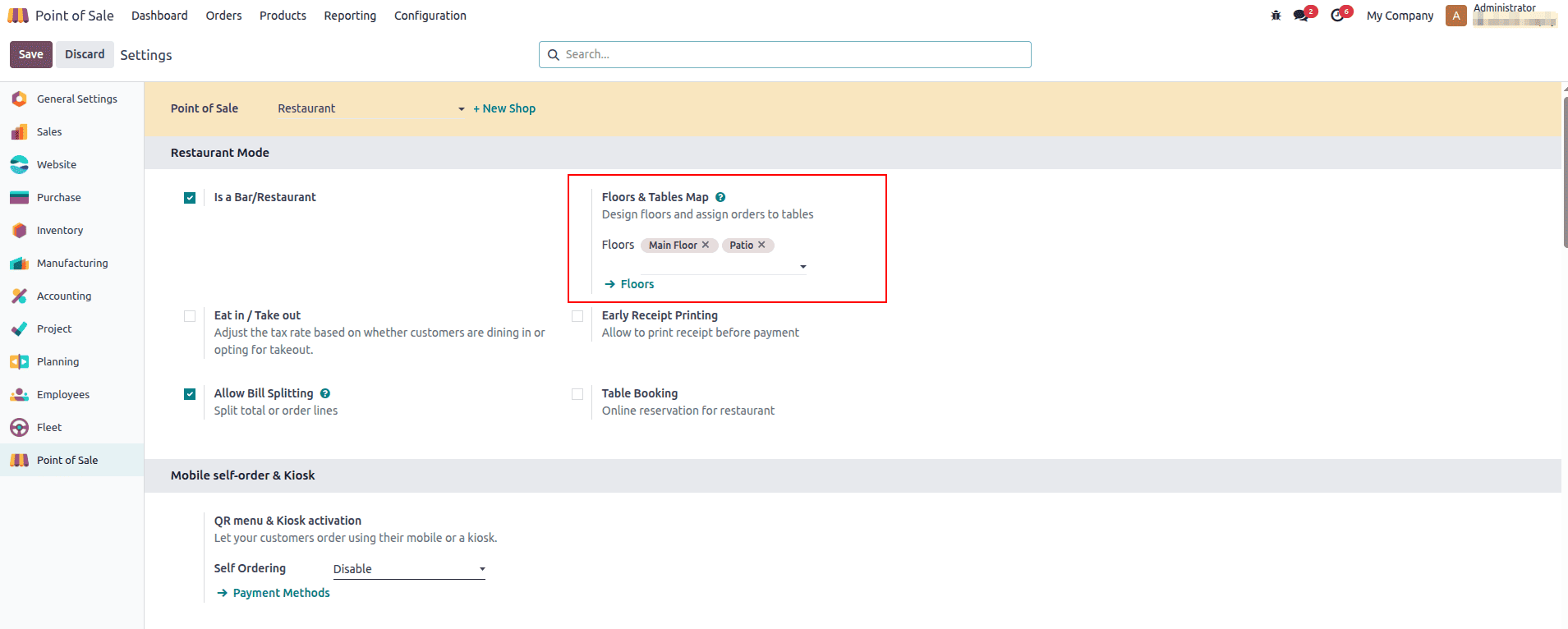This screenshot has height=629, width=1568.
Task: Click the Planning sidebar icon
Action: pos(20,361)
